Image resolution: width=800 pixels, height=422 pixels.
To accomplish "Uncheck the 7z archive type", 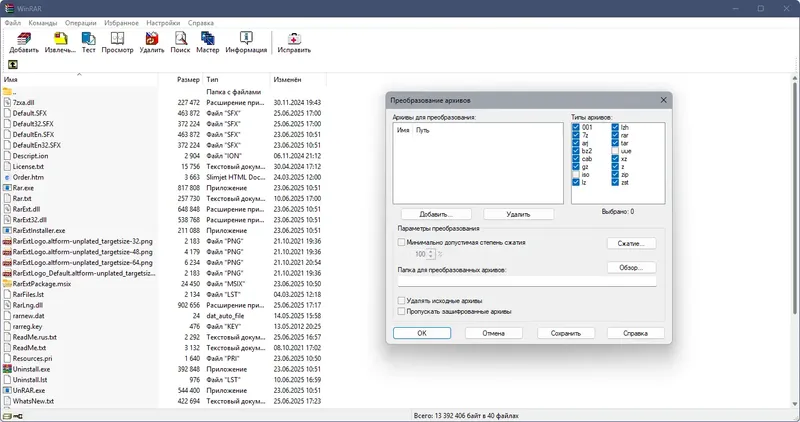I will tap(576, 135).
